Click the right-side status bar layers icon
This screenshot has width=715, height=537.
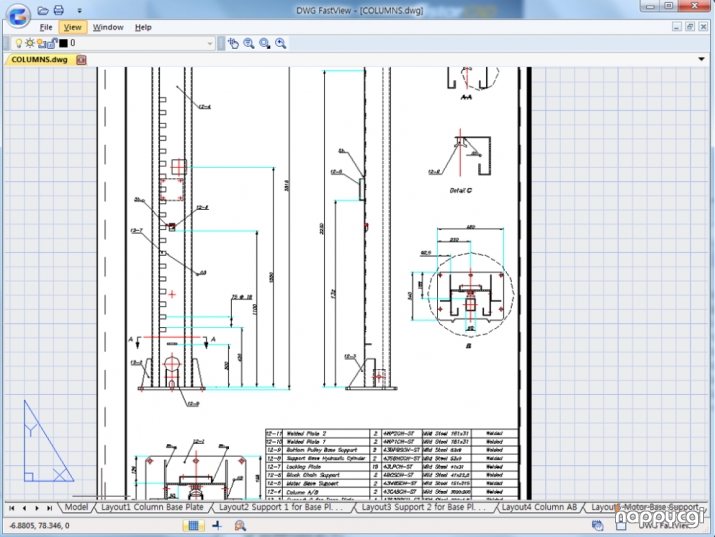[x=597, y=526]
